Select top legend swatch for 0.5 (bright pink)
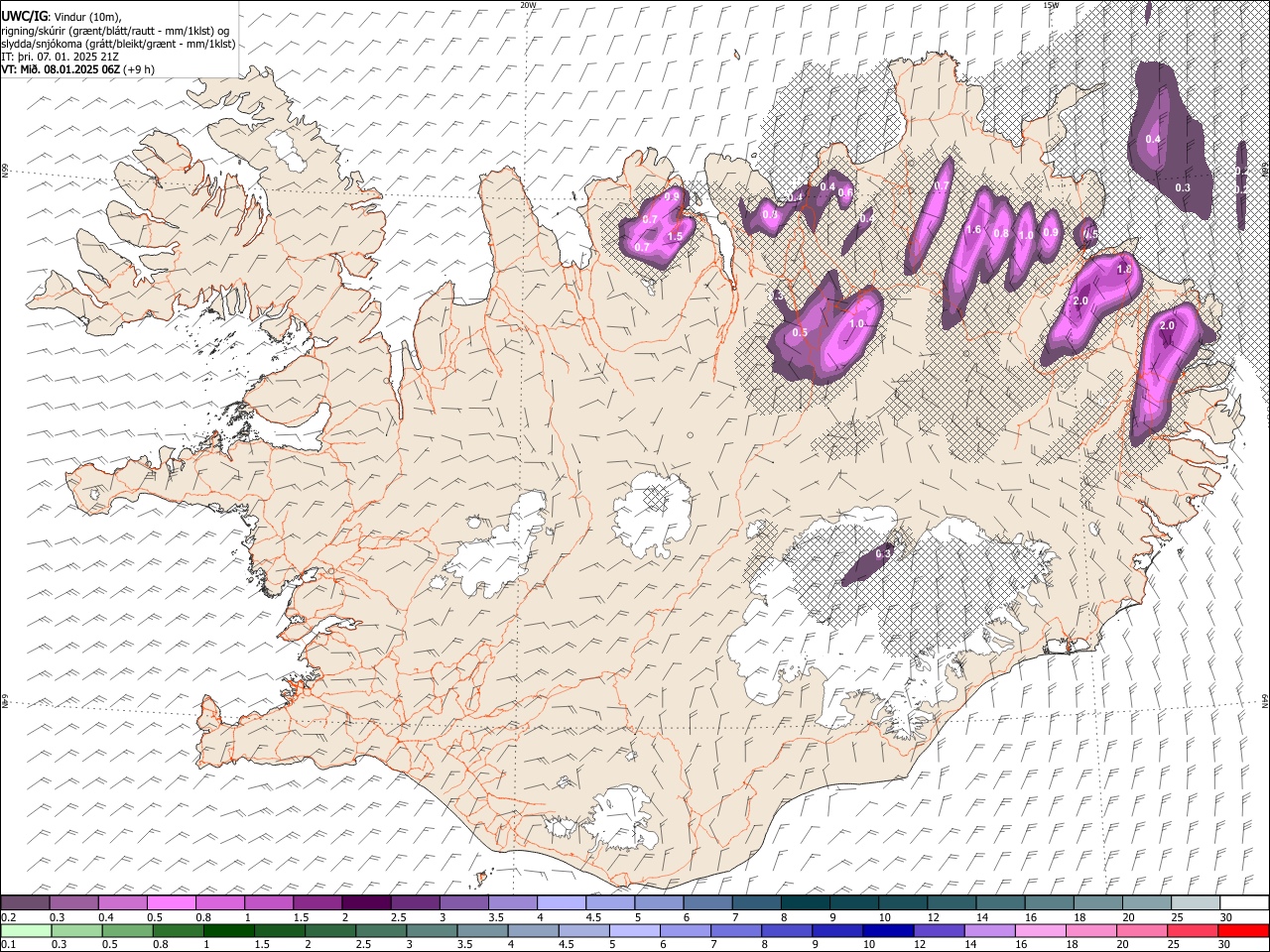Viewport: 1270px width, 952px height. click(171, 902)
